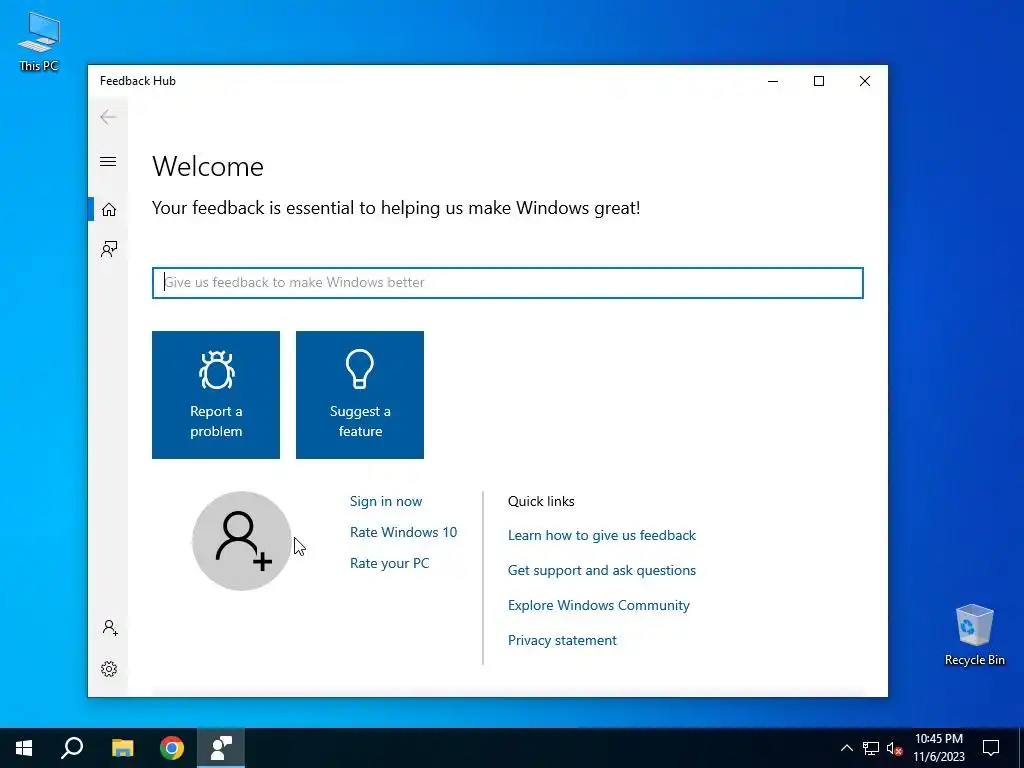Focus the feedback search box
Viewport: 1024px width, 768px height.
[507, 283]
